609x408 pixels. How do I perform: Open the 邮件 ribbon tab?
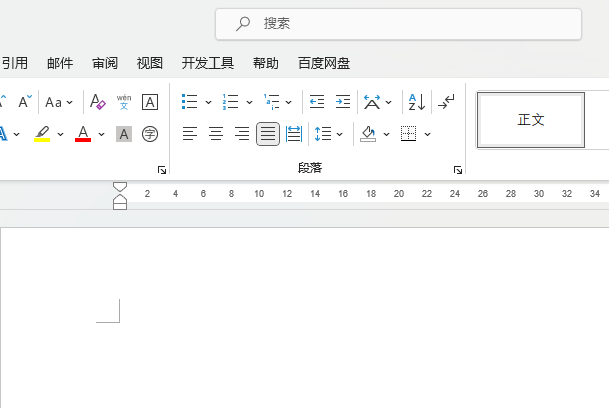pyautogui.click(x=60, y=63)
